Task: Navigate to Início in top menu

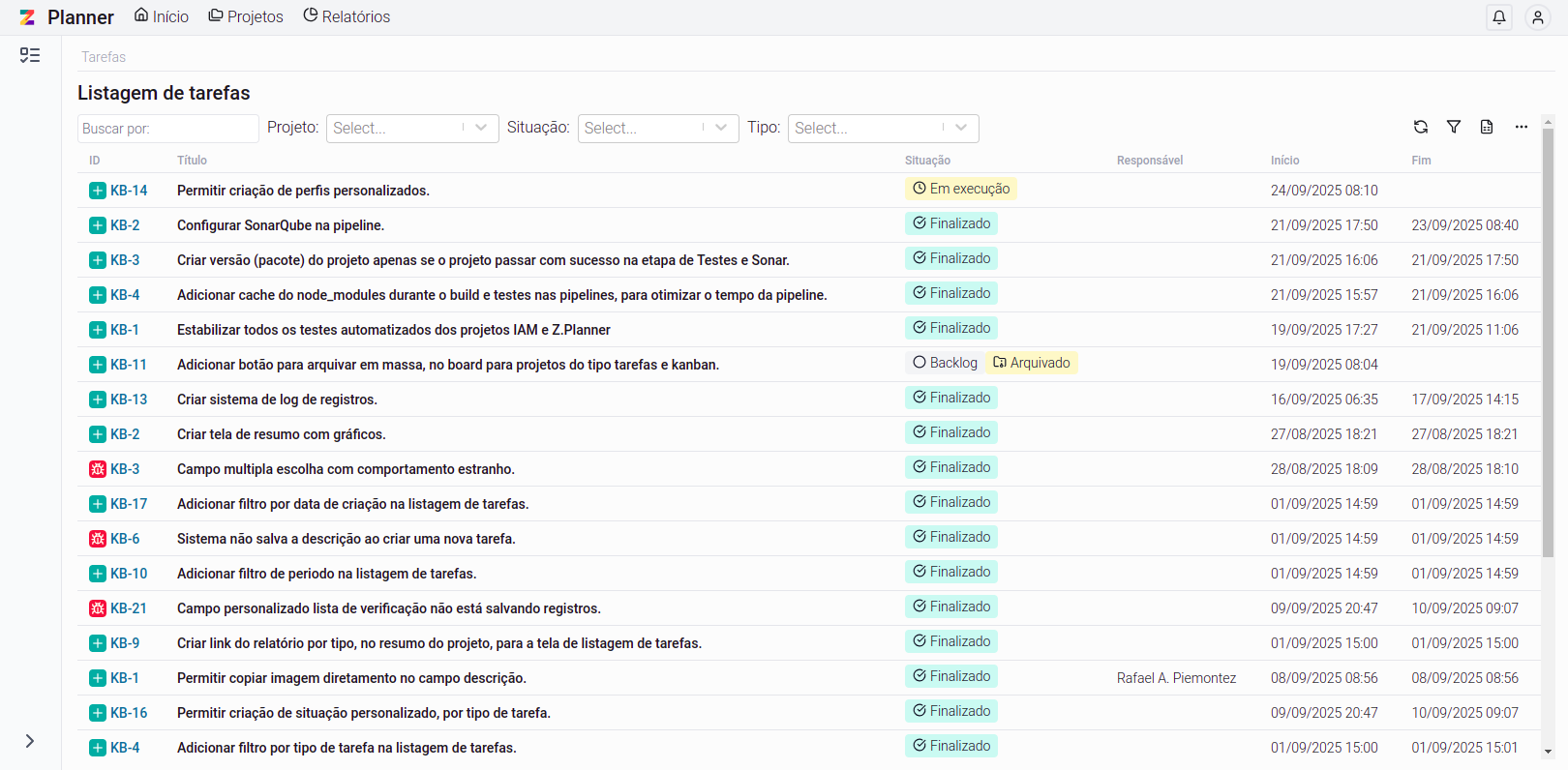Action: 162,16
